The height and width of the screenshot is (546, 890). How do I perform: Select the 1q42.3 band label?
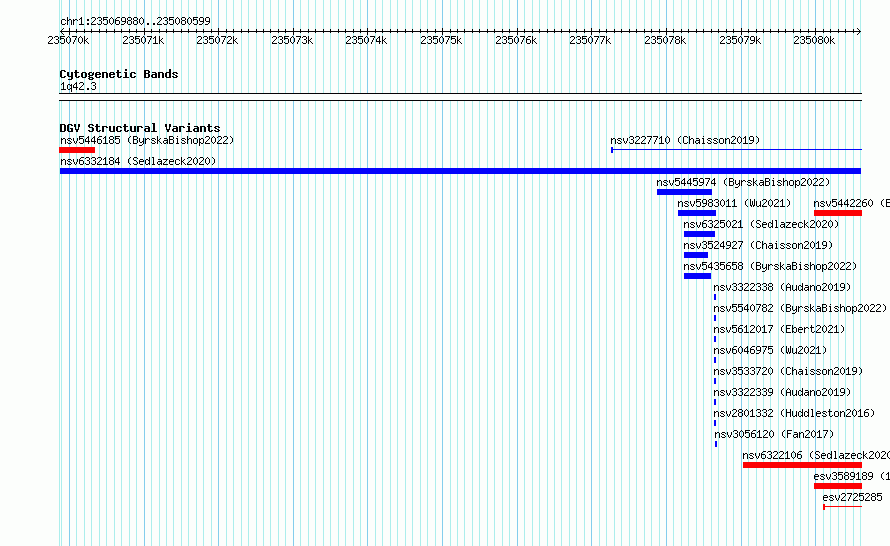click(78, 86)
